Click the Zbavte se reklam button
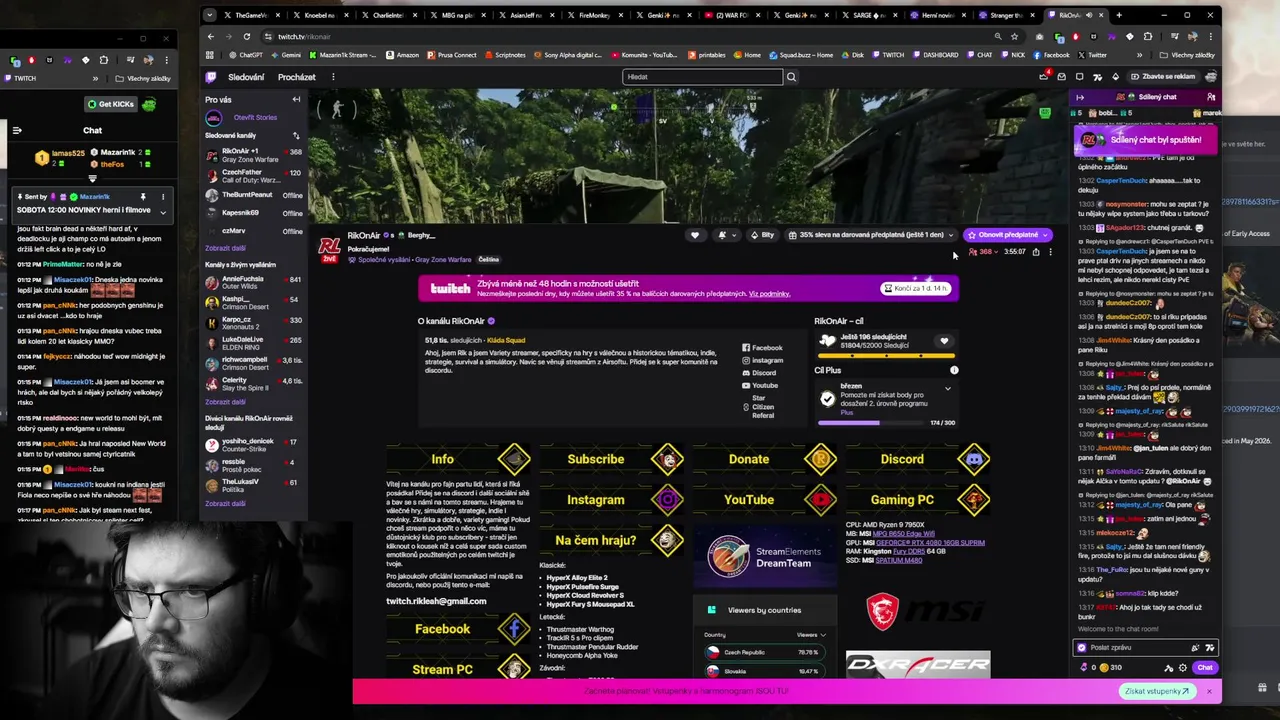This screenshot has width=1280, height=720. [x=1162, y=77]
